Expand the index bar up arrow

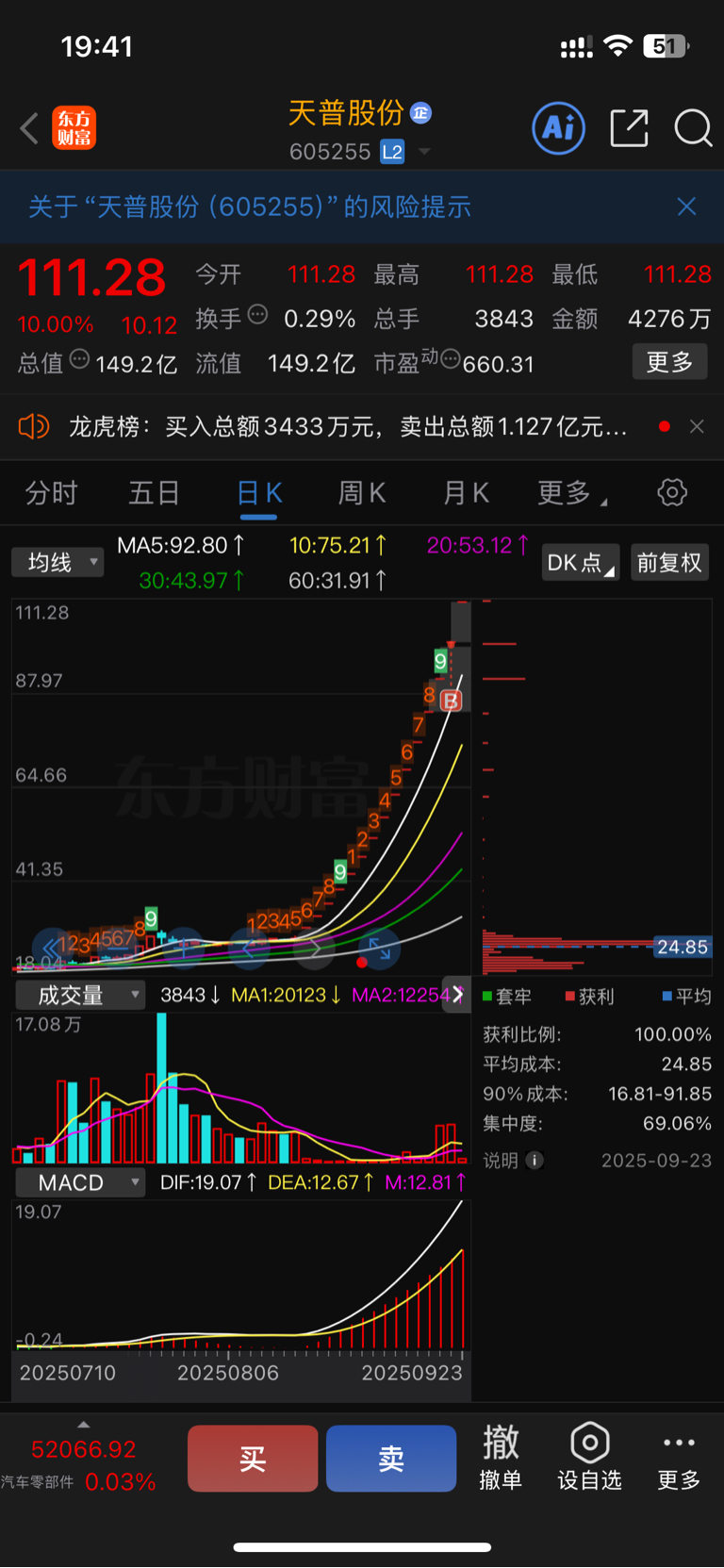[x=84, y=1424]
